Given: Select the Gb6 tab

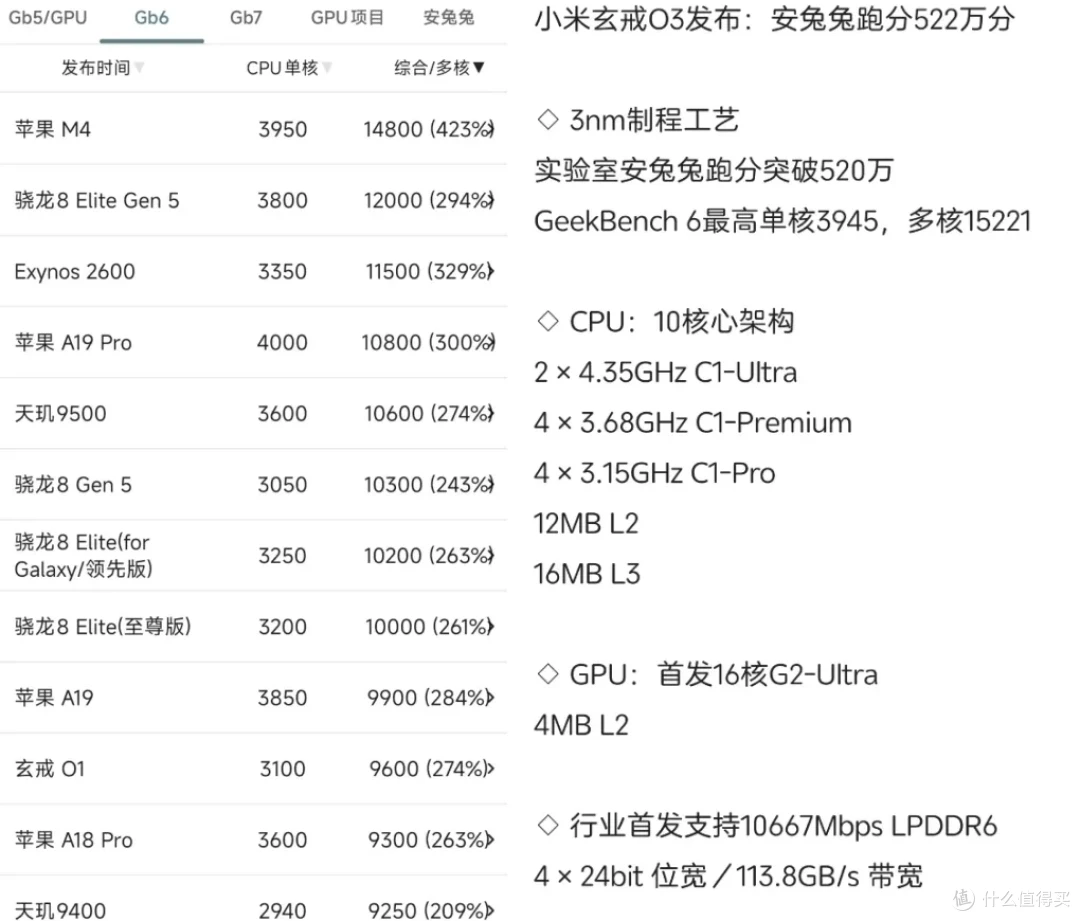Looking at the screenshot, I should pyautogui.click(x=152, y=17).
